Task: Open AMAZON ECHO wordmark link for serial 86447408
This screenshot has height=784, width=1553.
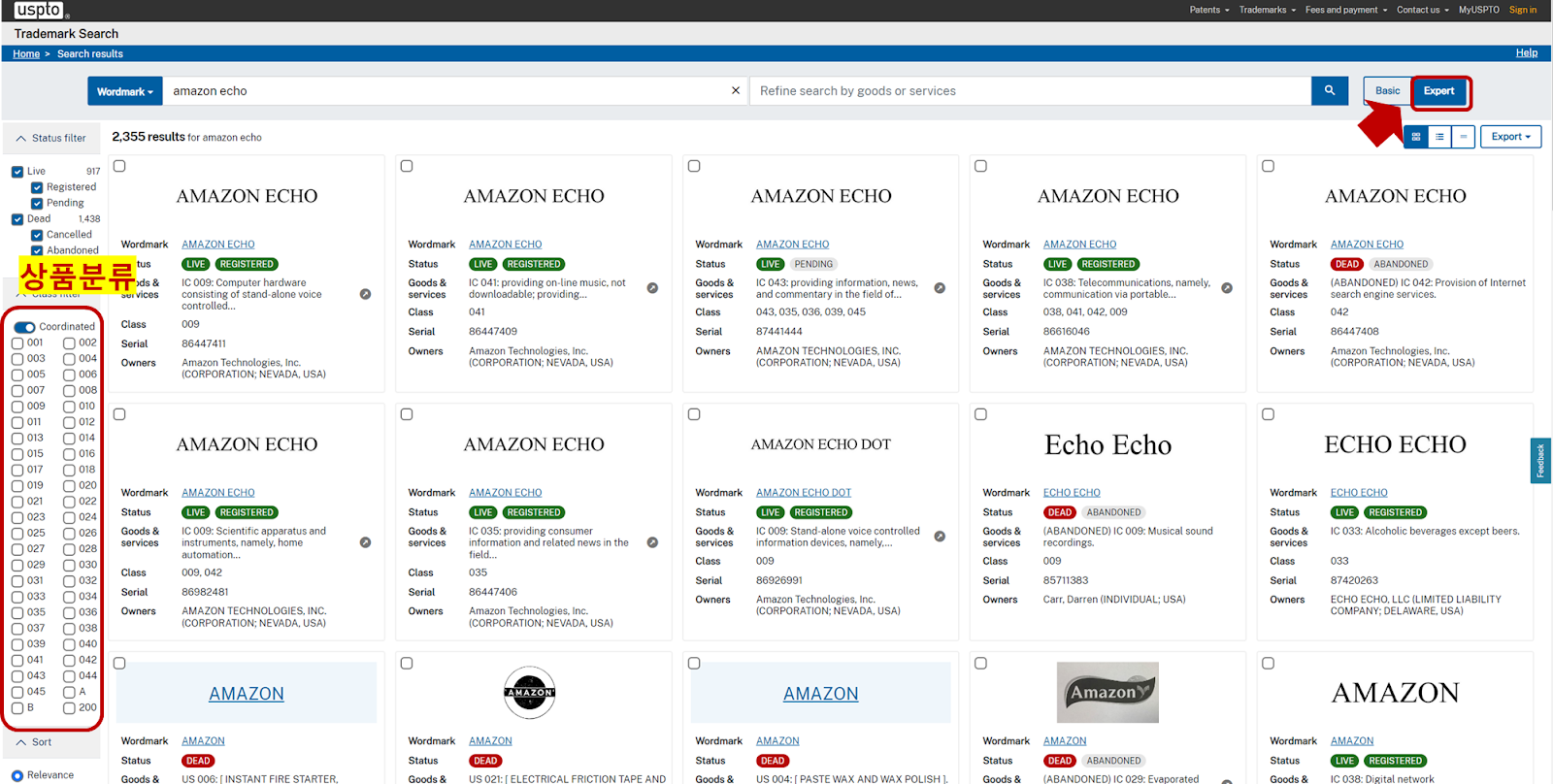Action: [x=1367, y=245]
